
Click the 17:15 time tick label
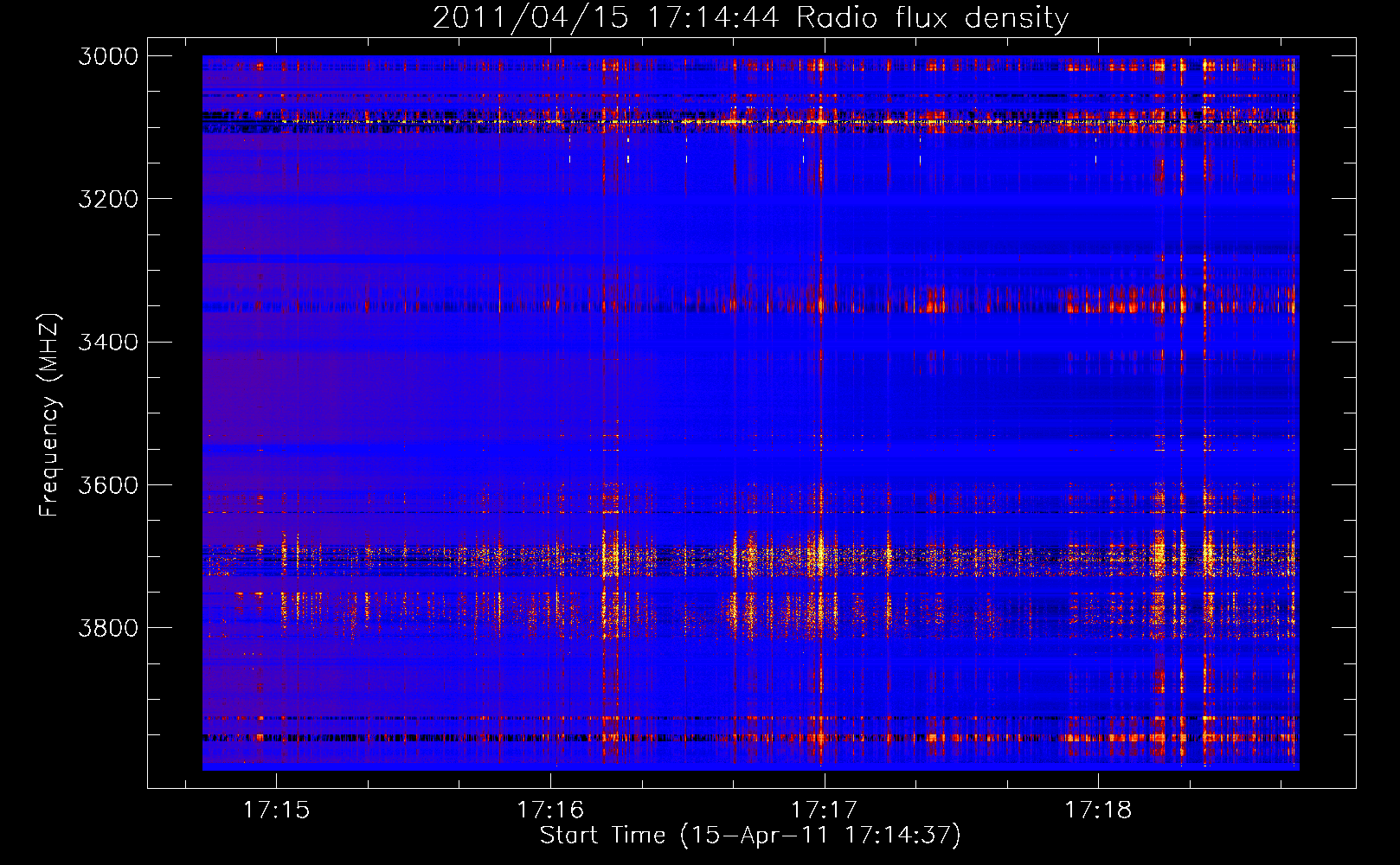276,810
